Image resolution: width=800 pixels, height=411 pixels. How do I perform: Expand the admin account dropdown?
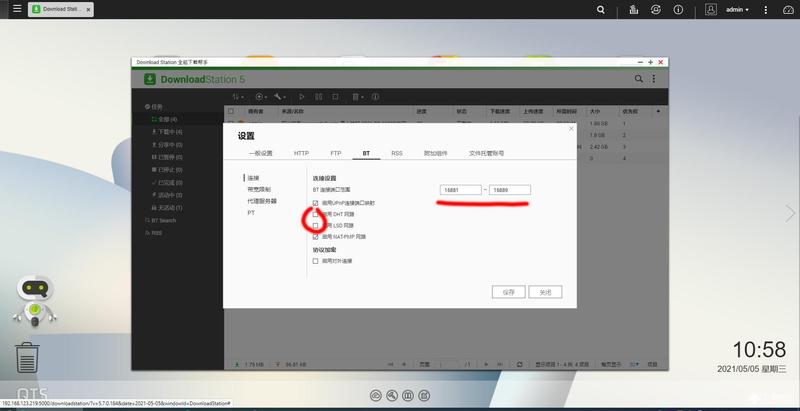737,10
